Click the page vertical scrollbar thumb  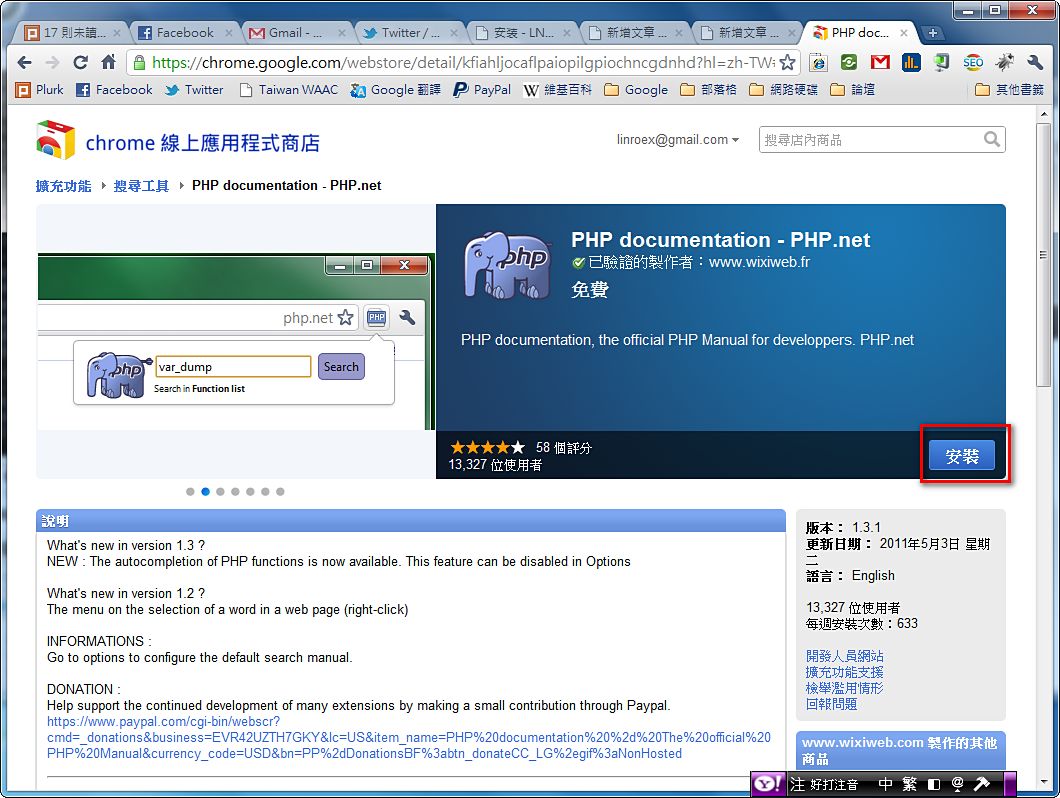[1044, 255]
